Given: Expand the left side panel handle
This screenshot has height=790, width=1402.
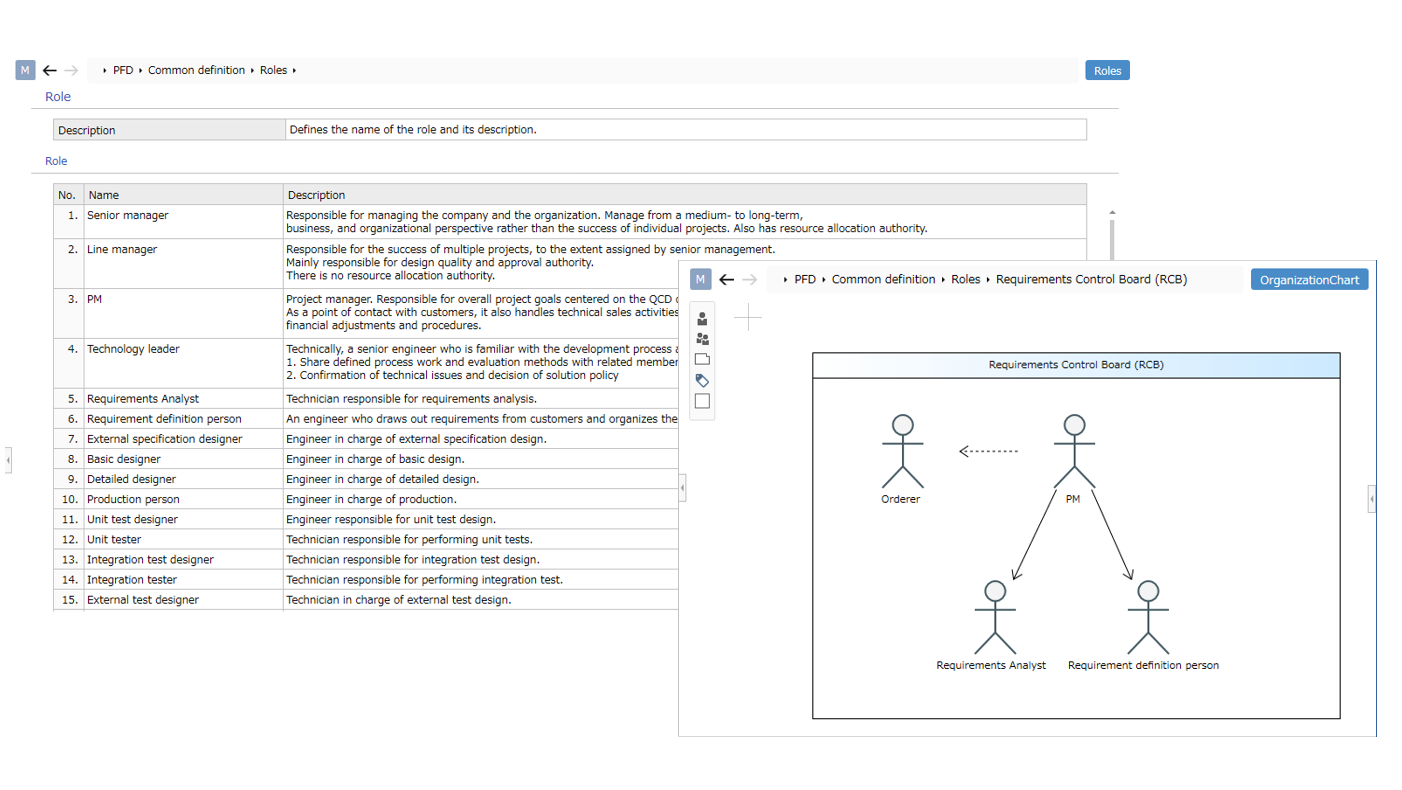Looking at the screenshot, I should 8,460.
